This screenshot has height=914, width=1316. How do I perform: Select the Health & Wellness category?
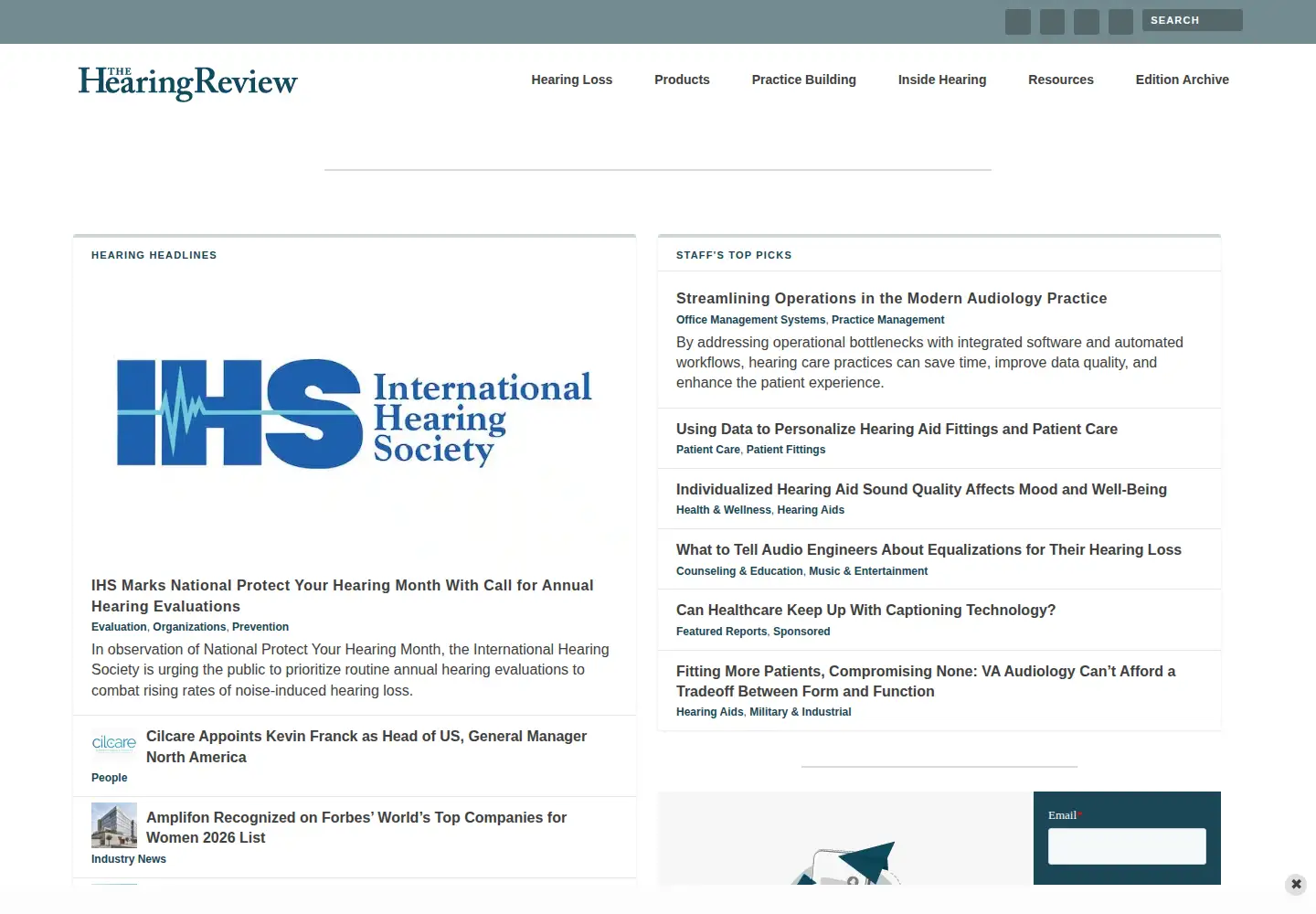tap(724, 510)
